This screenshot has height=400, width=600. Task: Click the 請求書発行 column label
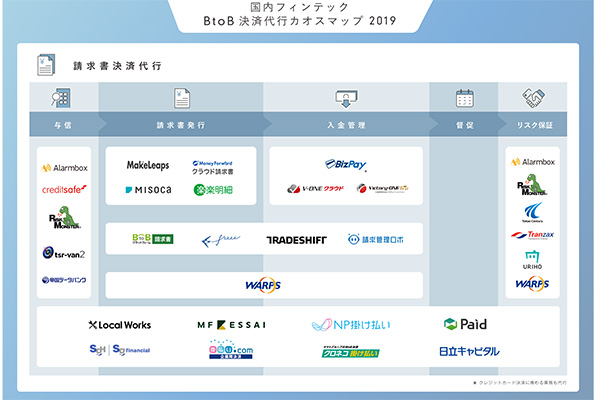181,125
